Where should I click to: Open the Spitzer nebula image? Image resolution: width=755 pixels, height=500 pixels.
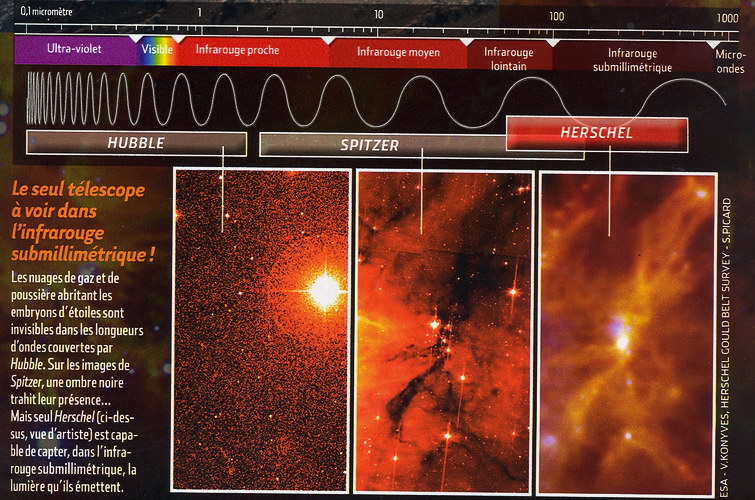click(x=443, y=332)
